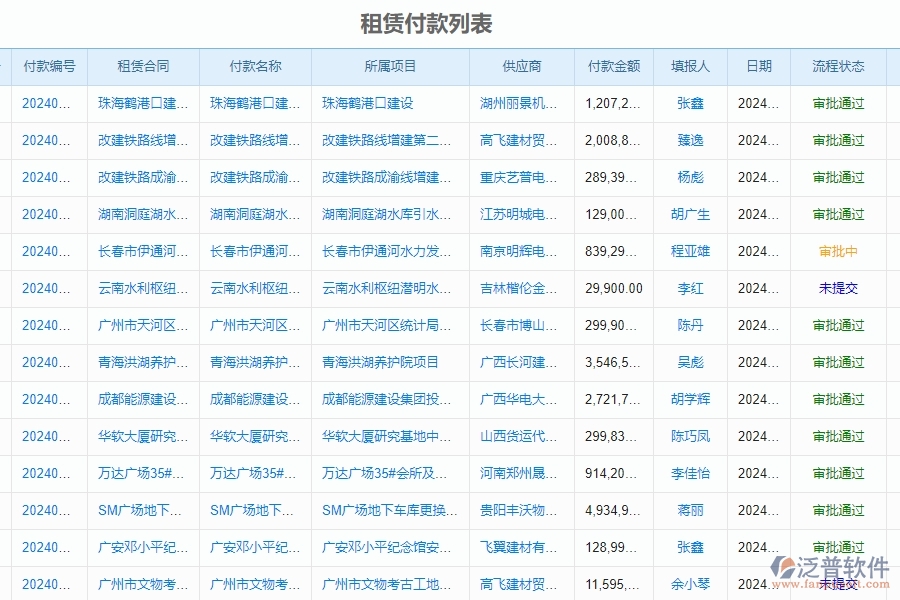This screenshot has height=600, width=900.
Task: Sort by the 日期 column header
Action: [758, 65]
